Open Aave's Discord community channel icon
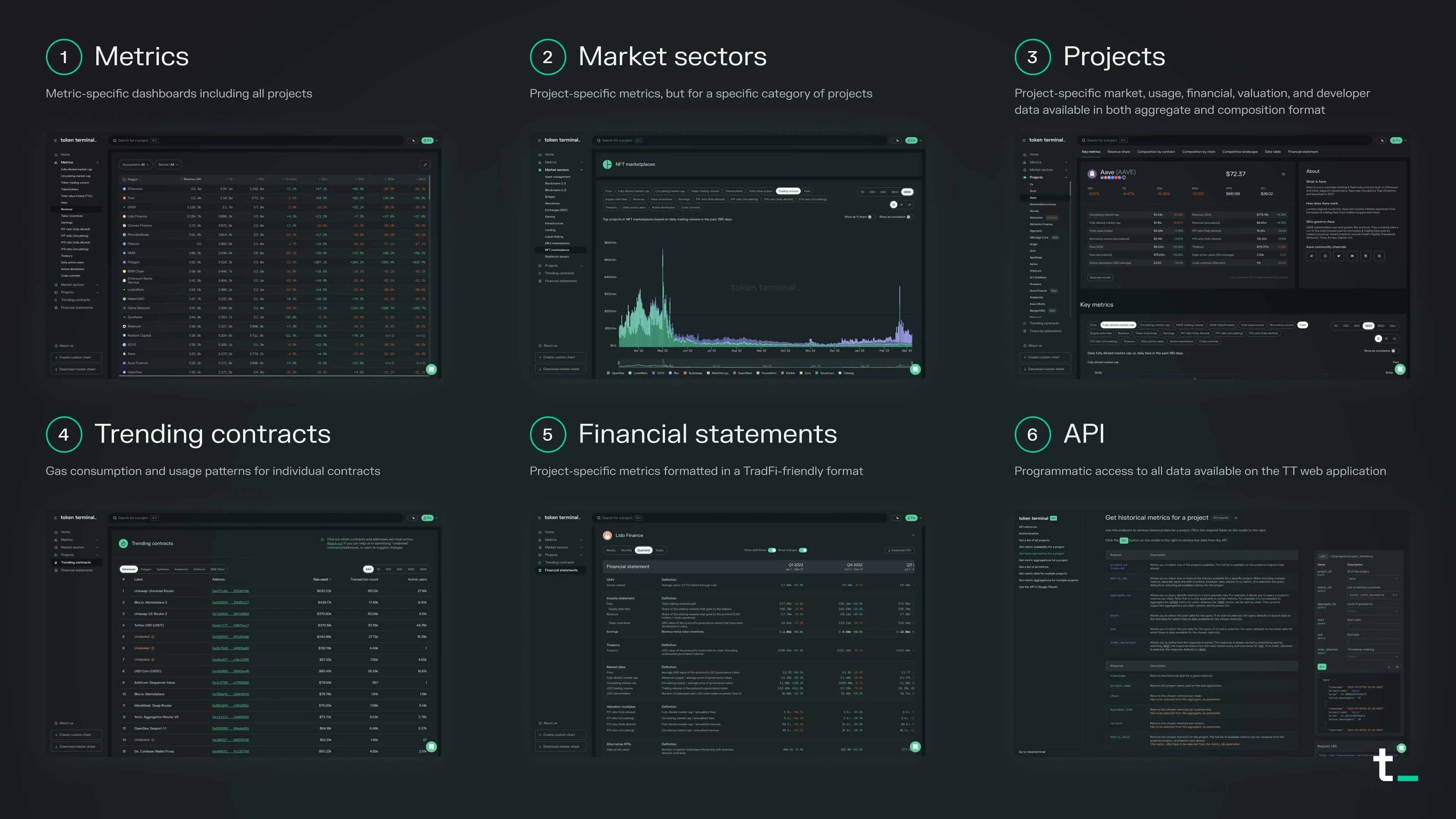This screenshot has width=1456, height=819. pos(1352,256)
